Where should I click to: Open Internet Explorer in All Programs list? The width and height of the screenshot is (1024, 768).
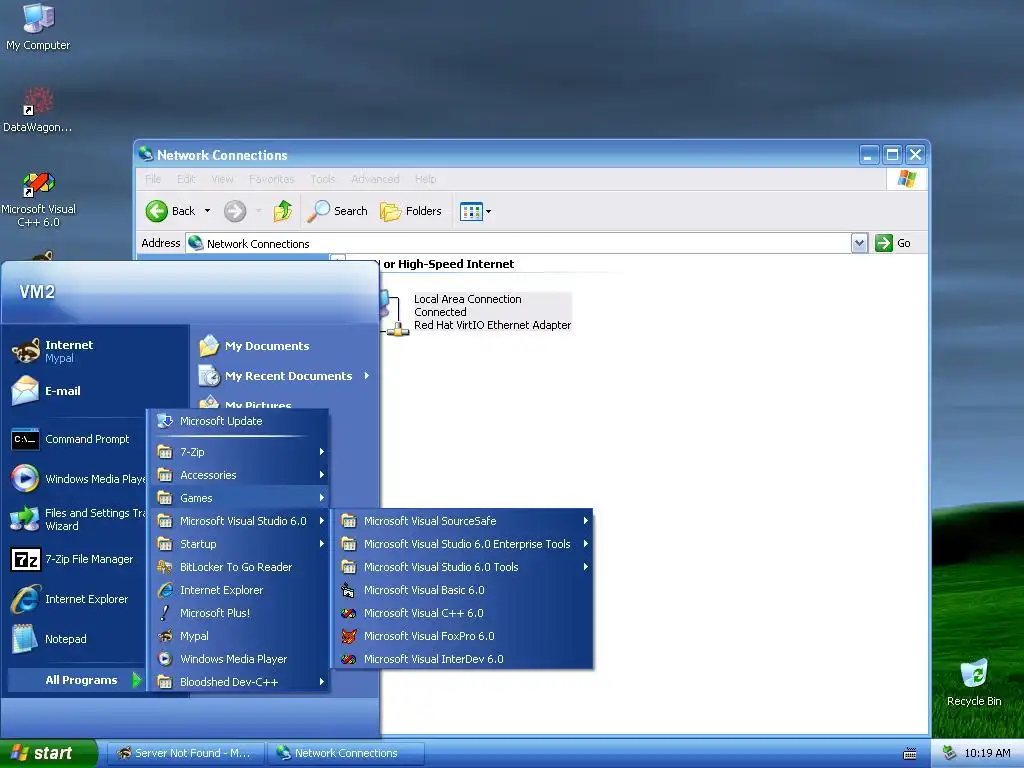[238, 590]
